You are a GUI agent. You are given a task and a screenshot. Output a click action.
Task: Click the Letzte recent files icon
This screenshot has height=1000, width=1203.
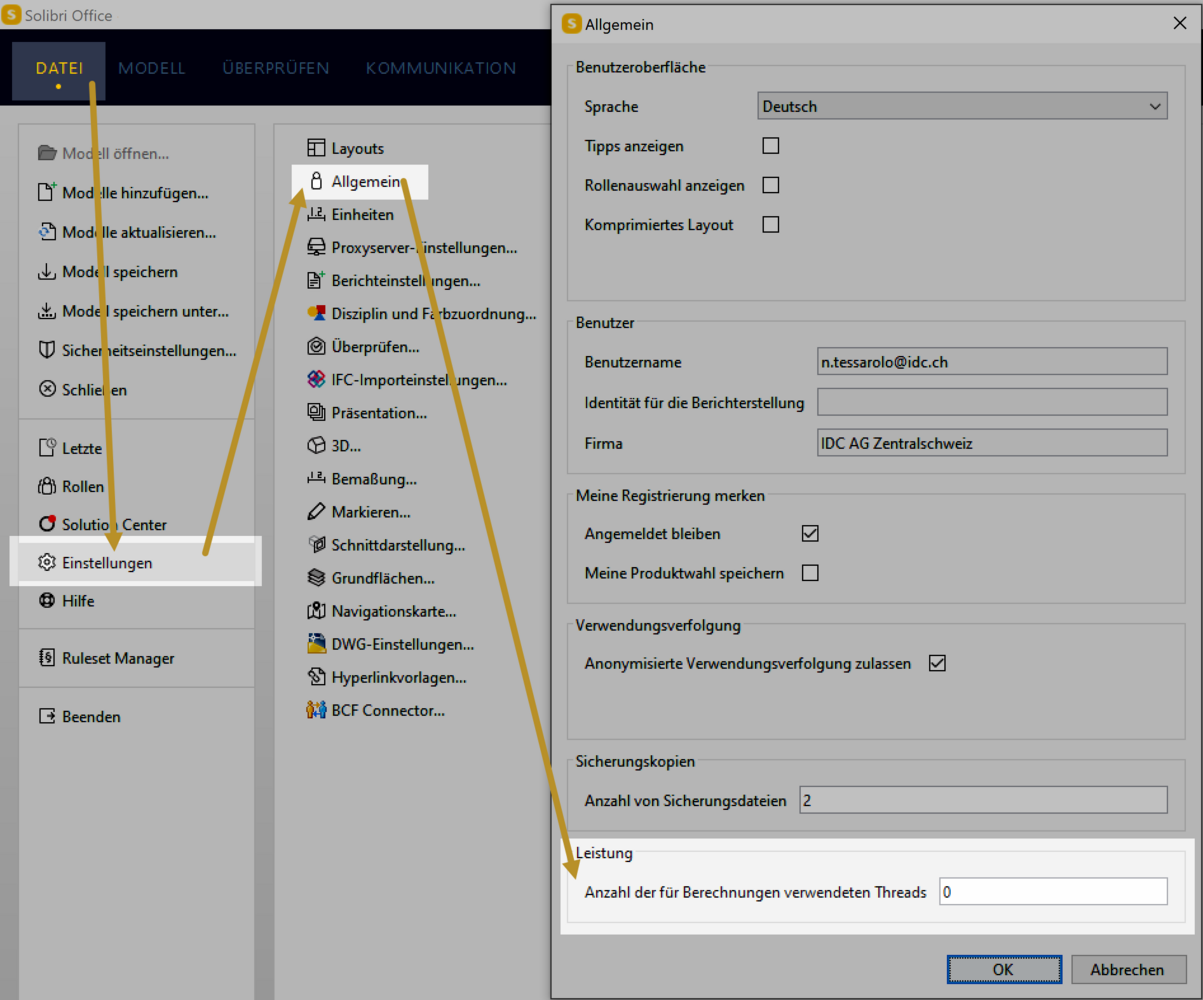tap(47, 447)
